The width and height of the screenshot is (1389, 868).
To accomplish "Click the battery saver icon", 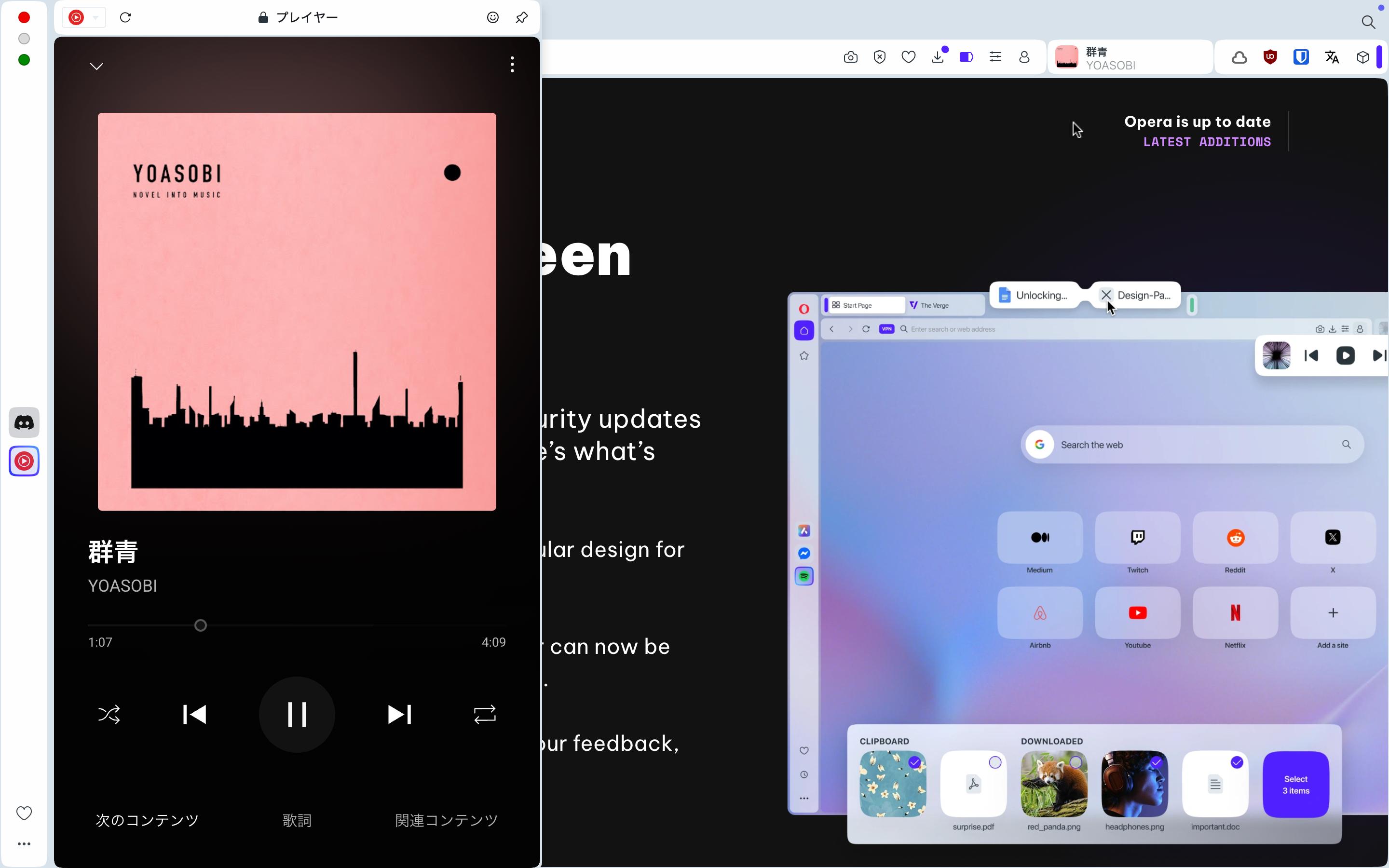I will (x=967, y=57).
